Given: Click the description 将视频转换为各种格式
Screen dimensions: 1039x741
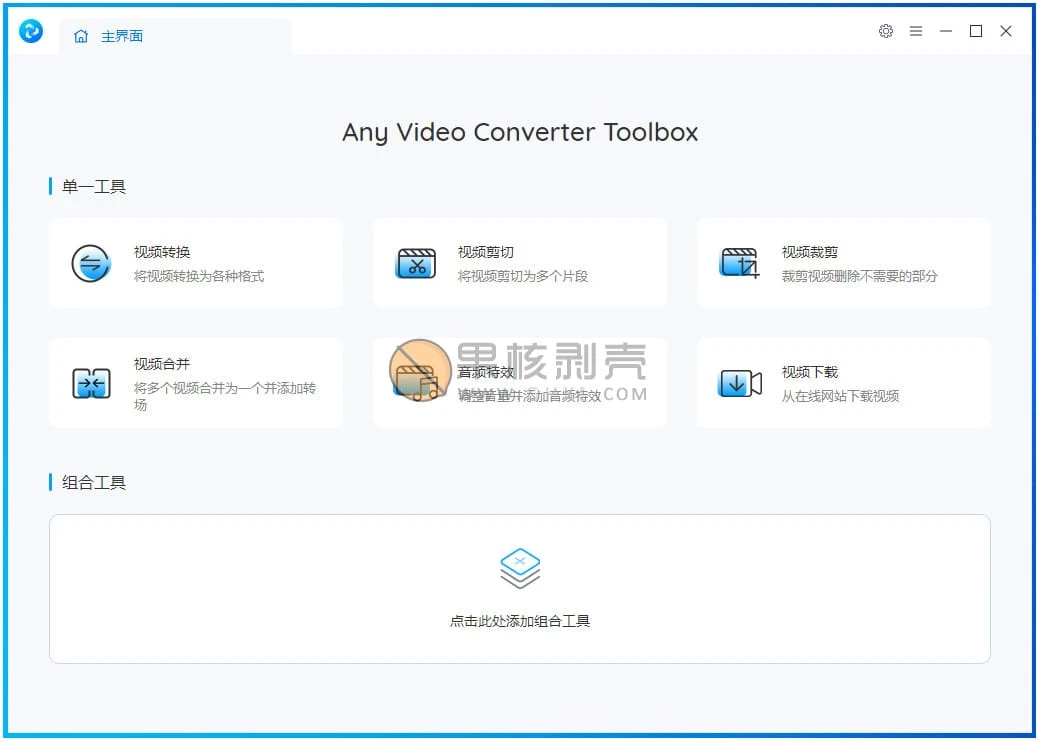Looking at the screenshot, I should coord(199,276).
